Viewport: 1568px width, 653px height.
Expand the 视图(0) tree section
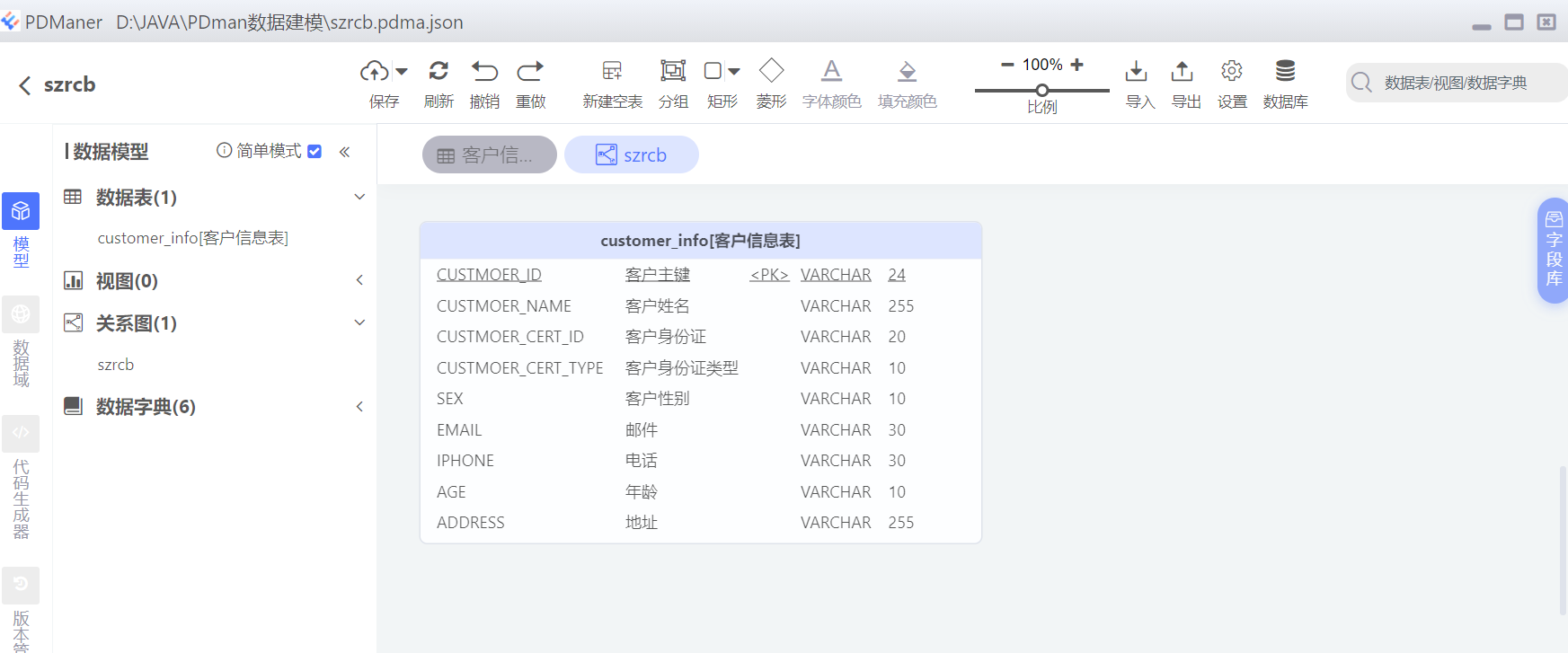pyautogui.click(x=359, y=280)
